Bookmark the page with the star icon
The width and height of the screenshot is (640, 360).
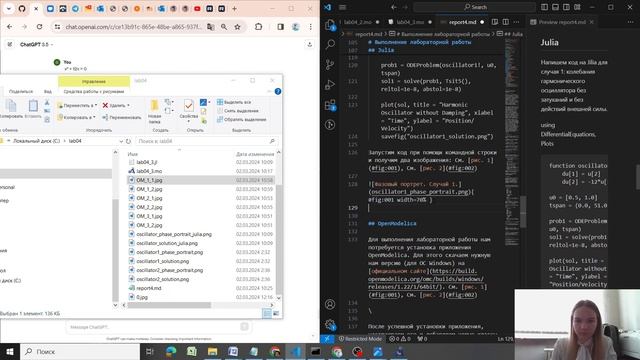click(x=237, y=27)
